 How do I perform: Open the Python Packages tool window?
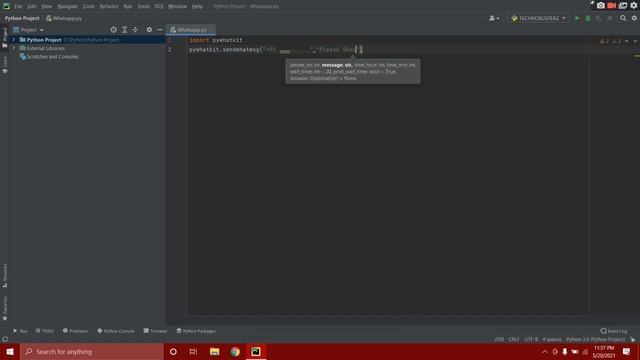[x=196, y=331]
